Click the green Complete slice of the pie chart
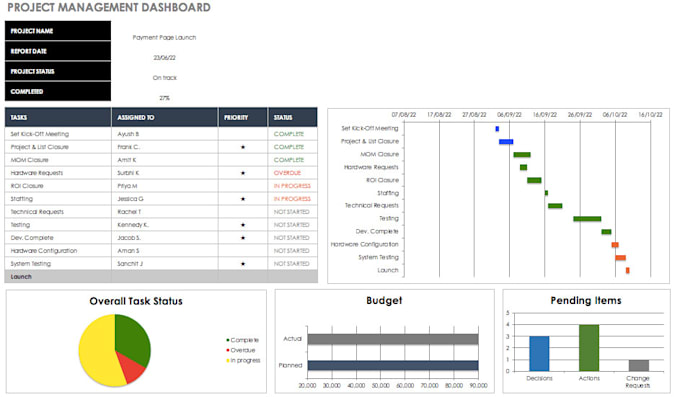The height and width of the screenshot is (397, 680). 134,341
